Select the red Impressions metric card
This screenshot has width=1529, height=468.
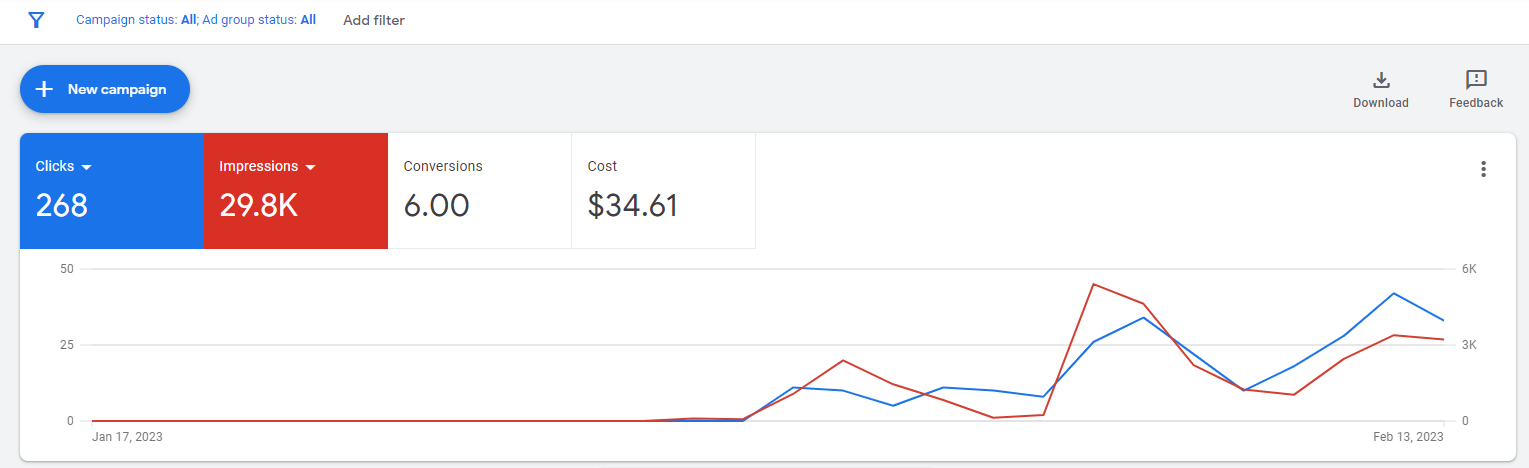click(x=295, y=190)
